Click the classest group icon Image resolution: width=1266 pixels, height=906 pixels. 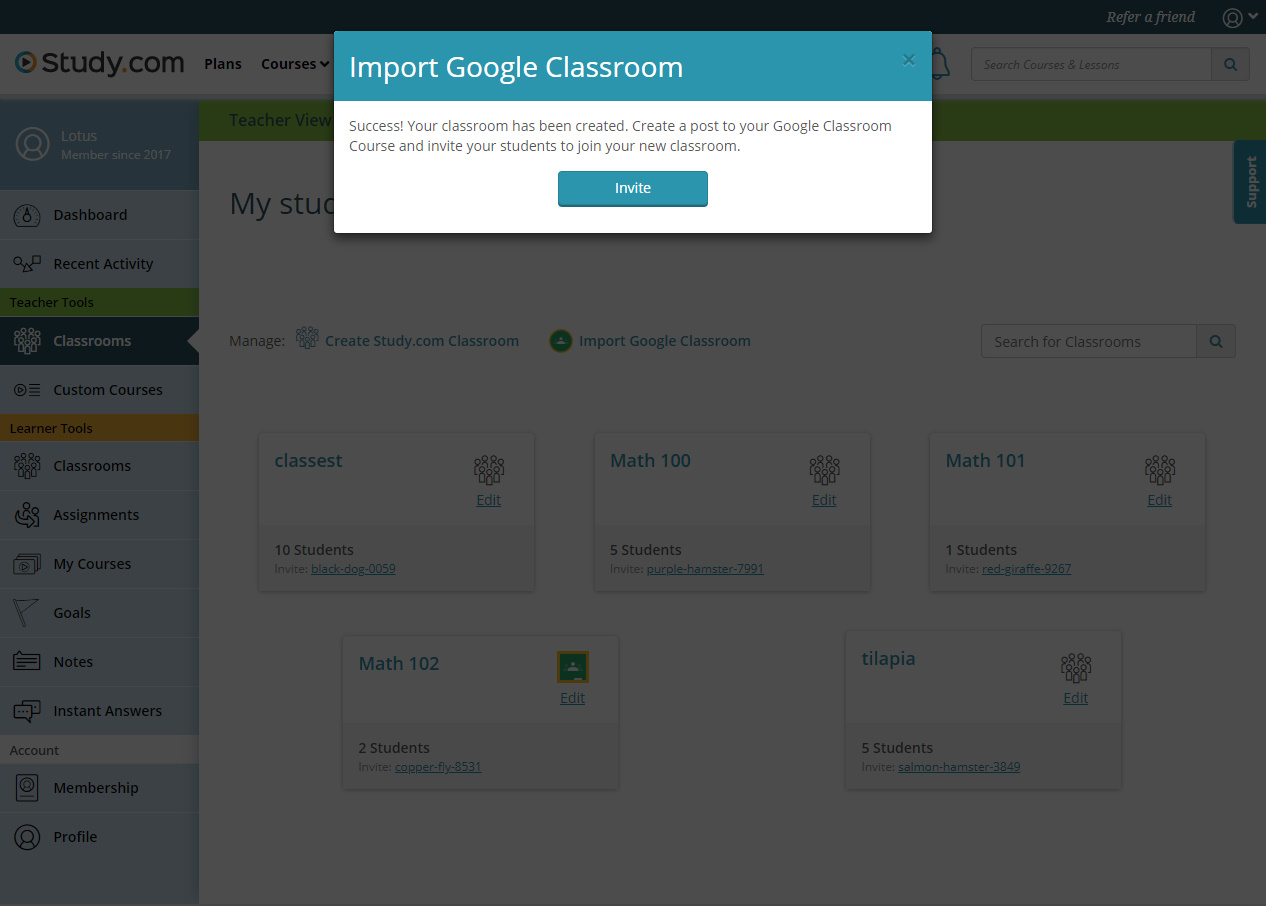pyautogui.click(x=489, y=470)
